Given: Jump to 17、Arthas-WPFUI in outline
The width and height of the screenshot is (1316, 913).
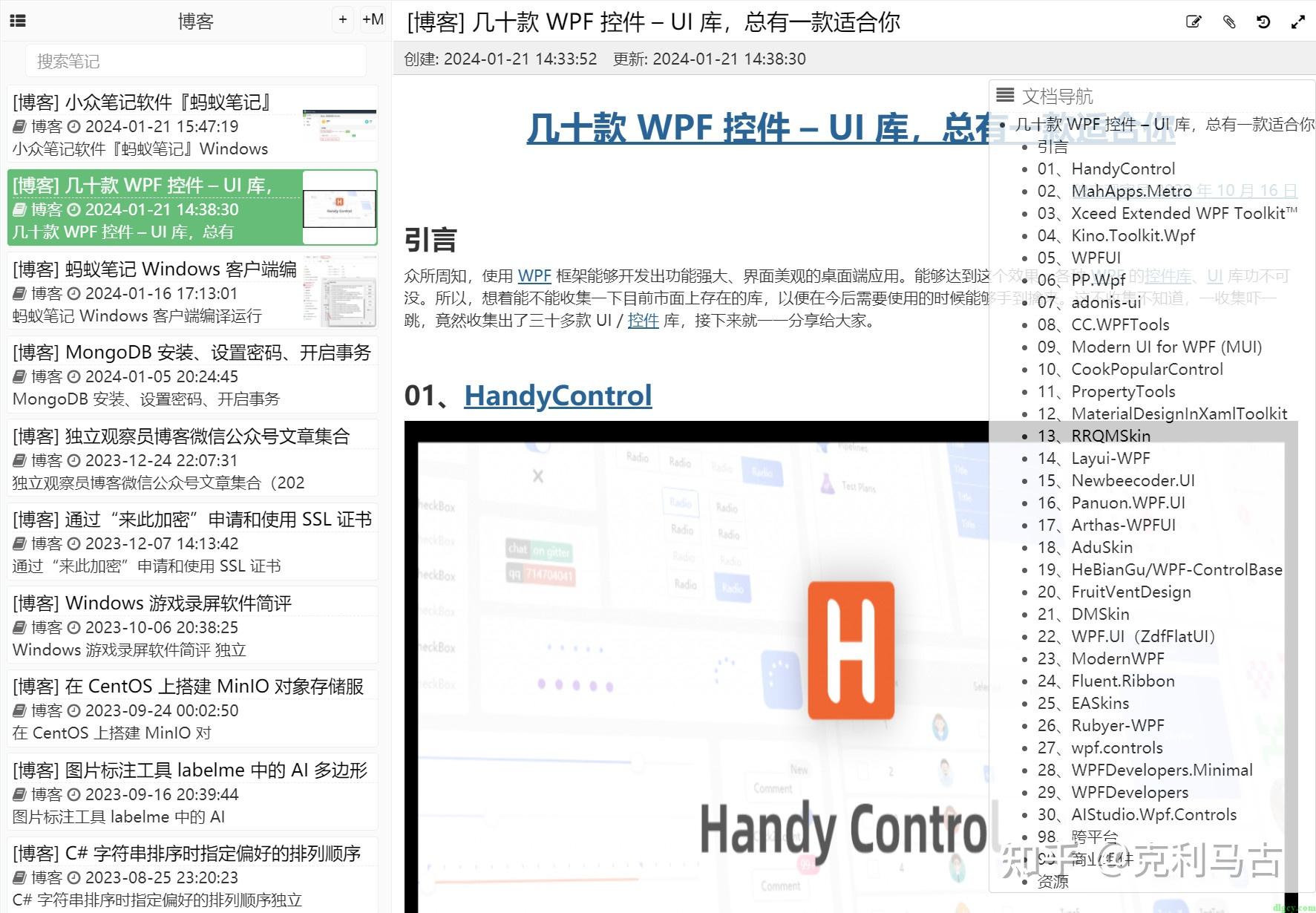Looking at the screenshot, I should click(1107, 526).
